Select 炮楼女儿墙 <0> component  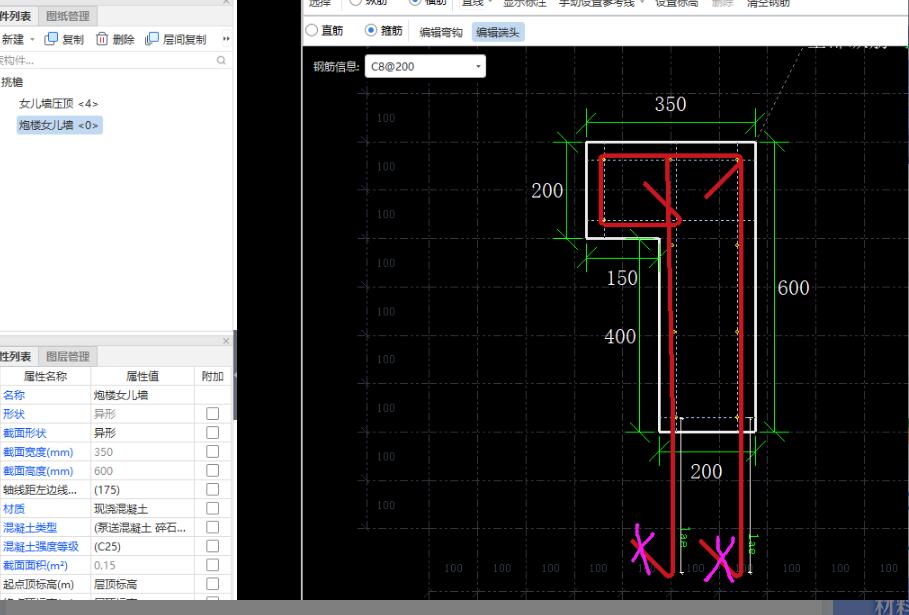59,125
